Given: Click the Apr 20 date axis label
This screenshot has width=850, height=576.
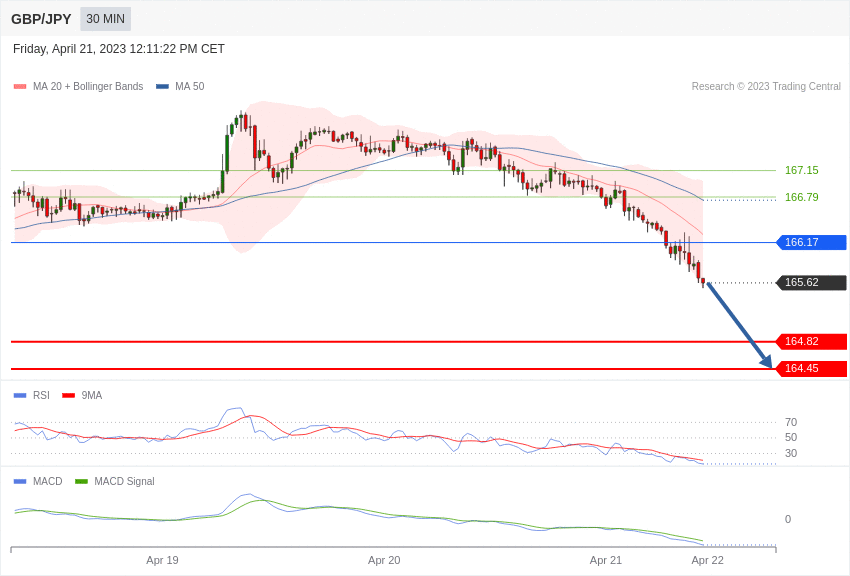Looking at the screenshot, I should click(x=384, y=560).
